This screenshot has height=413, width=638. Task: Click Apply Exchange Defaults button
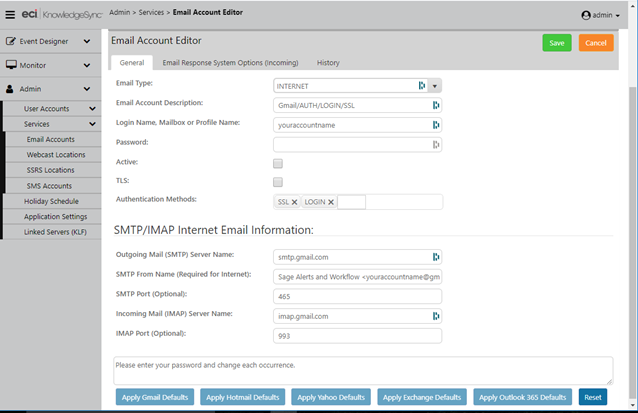click(x=422, y=397)
